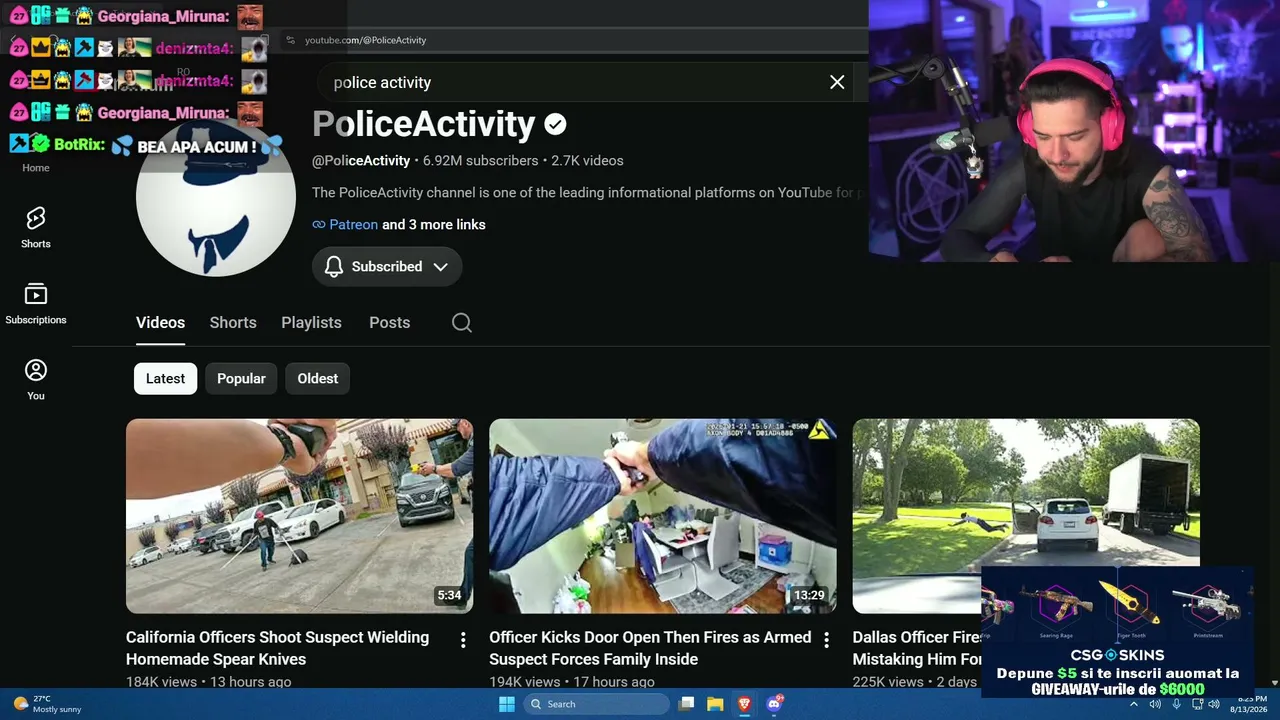Open Task View on the taskbar
The height and width of the screenshot is (720, 1280).
[686, 704]
